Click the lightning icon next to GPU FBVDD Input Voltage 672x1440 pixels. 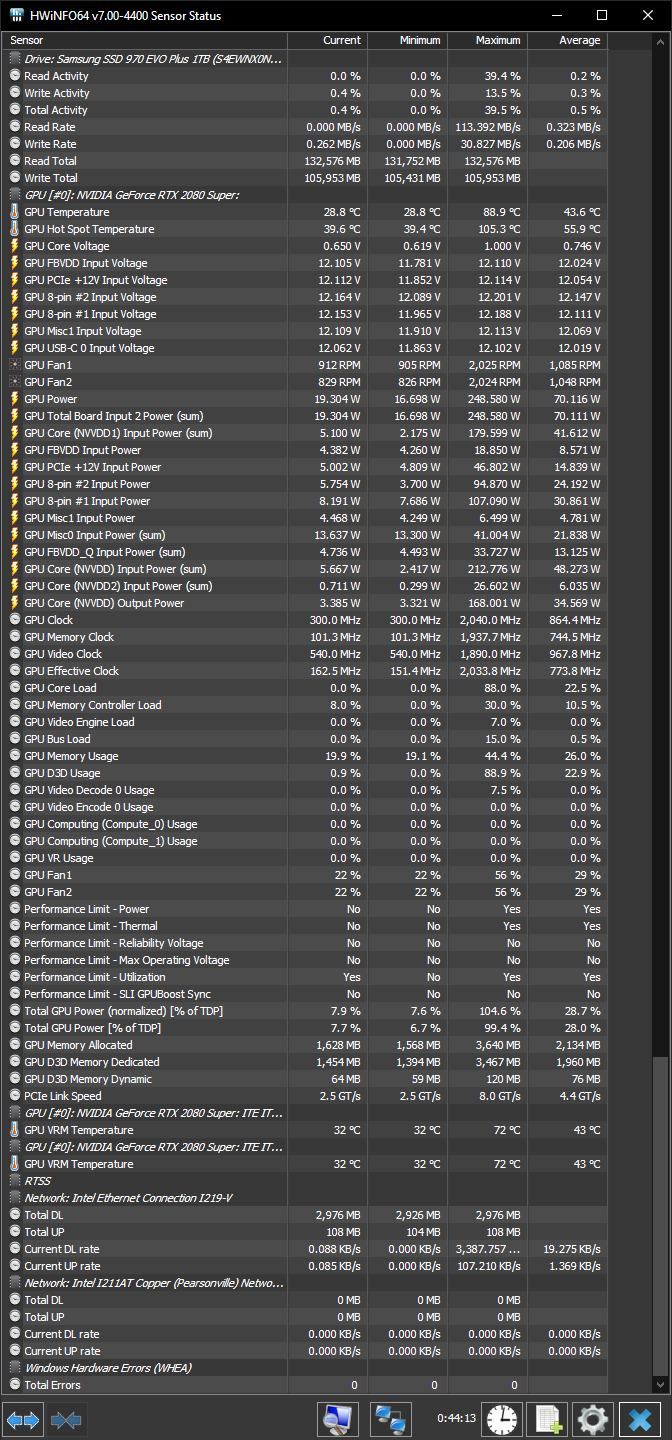14,263
